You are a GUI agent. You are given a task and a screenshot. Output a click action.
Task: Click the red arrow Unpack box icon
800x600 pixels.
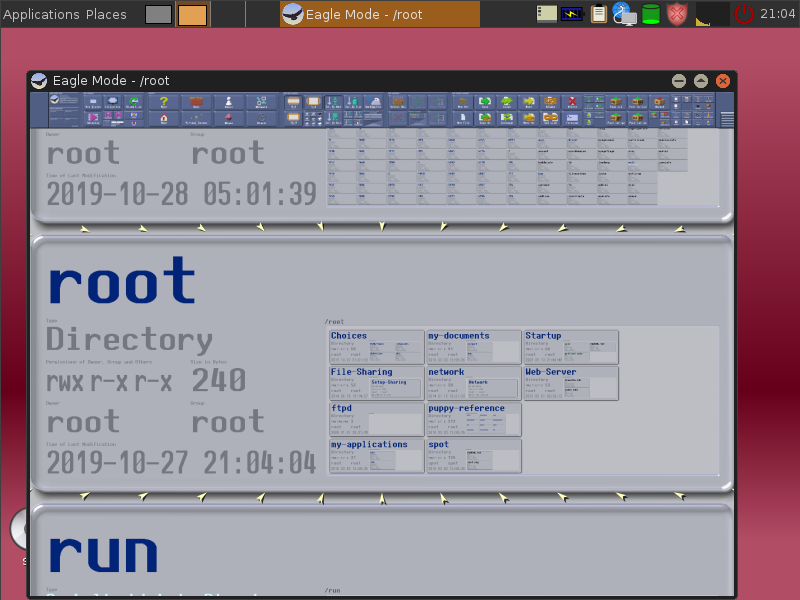(660, 102)
